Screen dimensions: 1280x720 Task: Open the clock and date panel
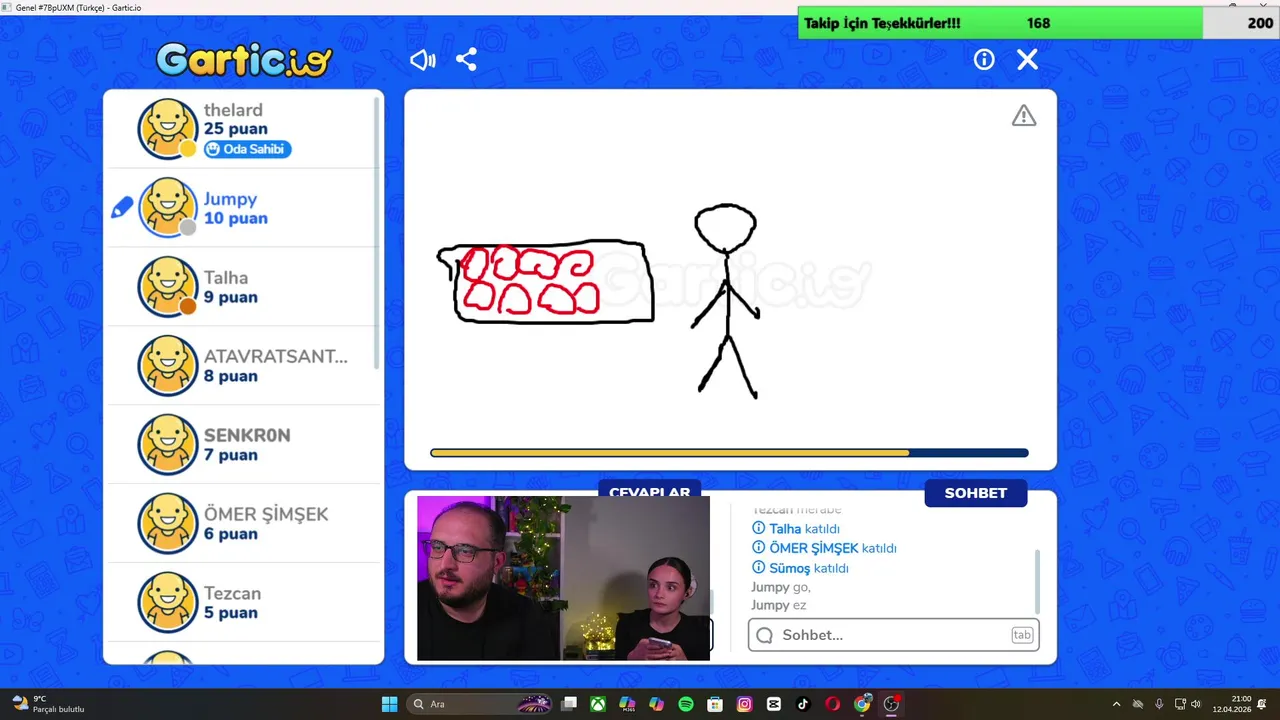pyautogui.click(x=1232, y=704)
